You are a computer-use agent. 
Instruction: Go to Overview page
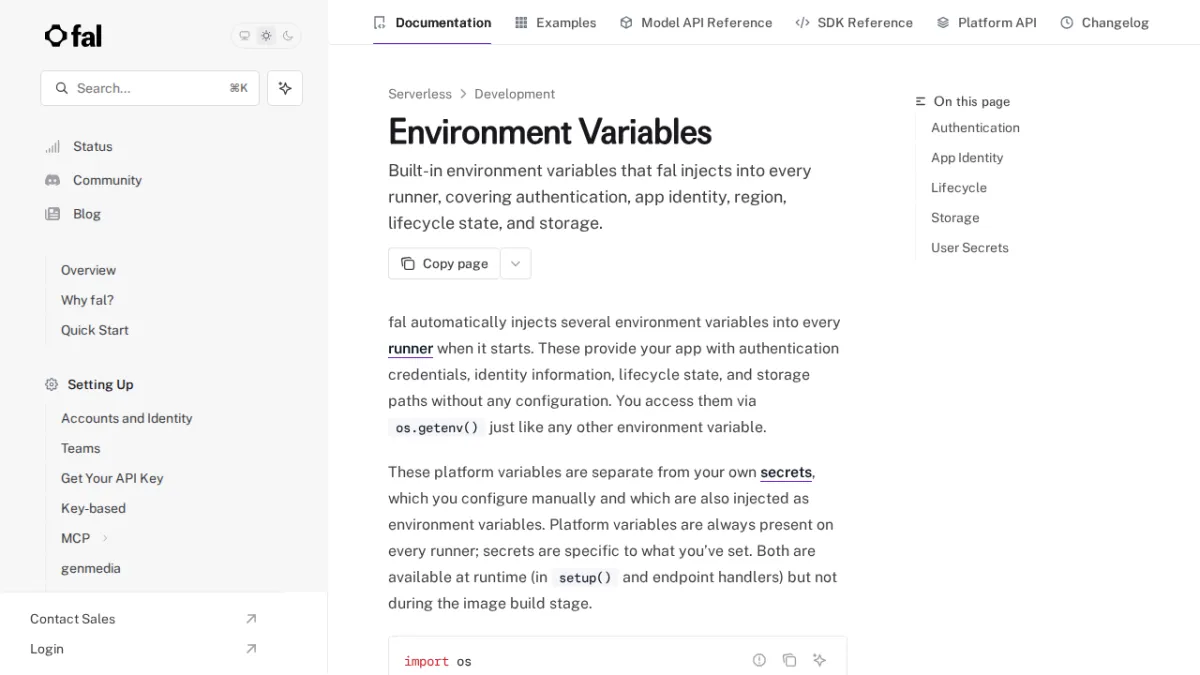click(88, 270)
